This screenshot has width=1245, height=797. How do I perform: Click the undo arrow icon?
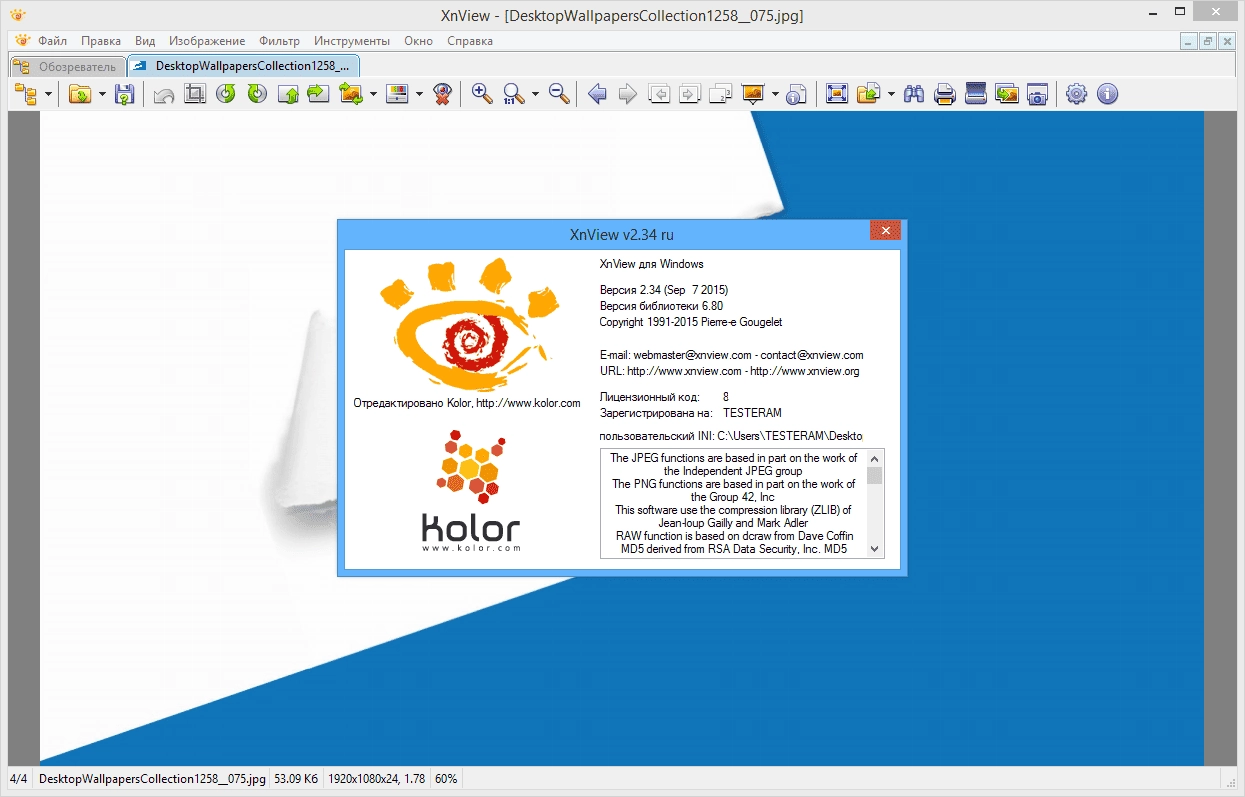pos(164,94)
